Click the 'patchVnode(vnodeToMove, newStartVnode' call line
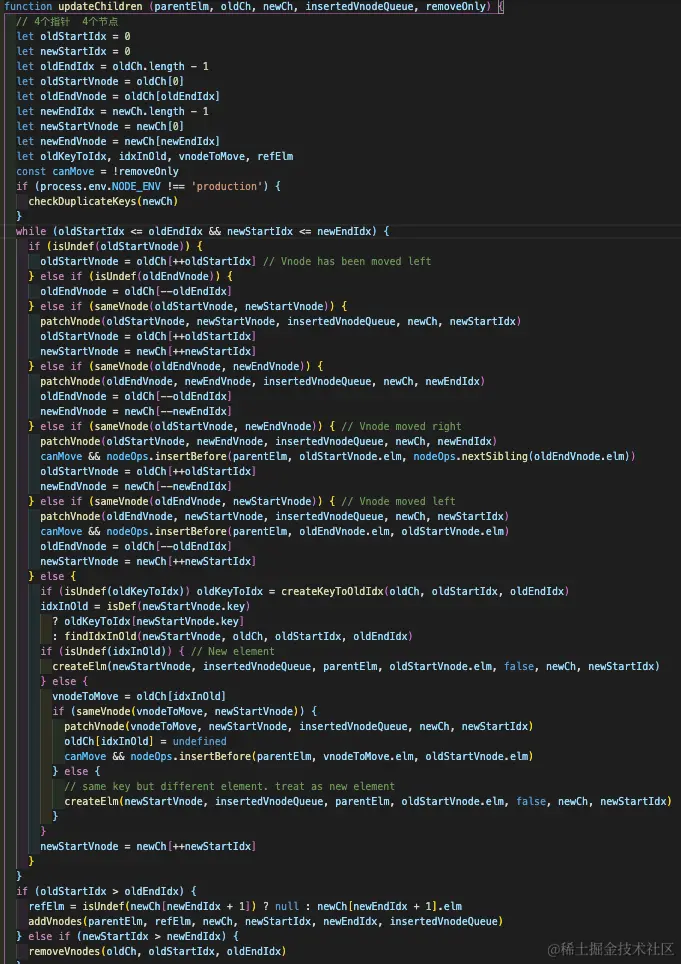This screenshot has width=681, height=964. (x=299, y=727)
